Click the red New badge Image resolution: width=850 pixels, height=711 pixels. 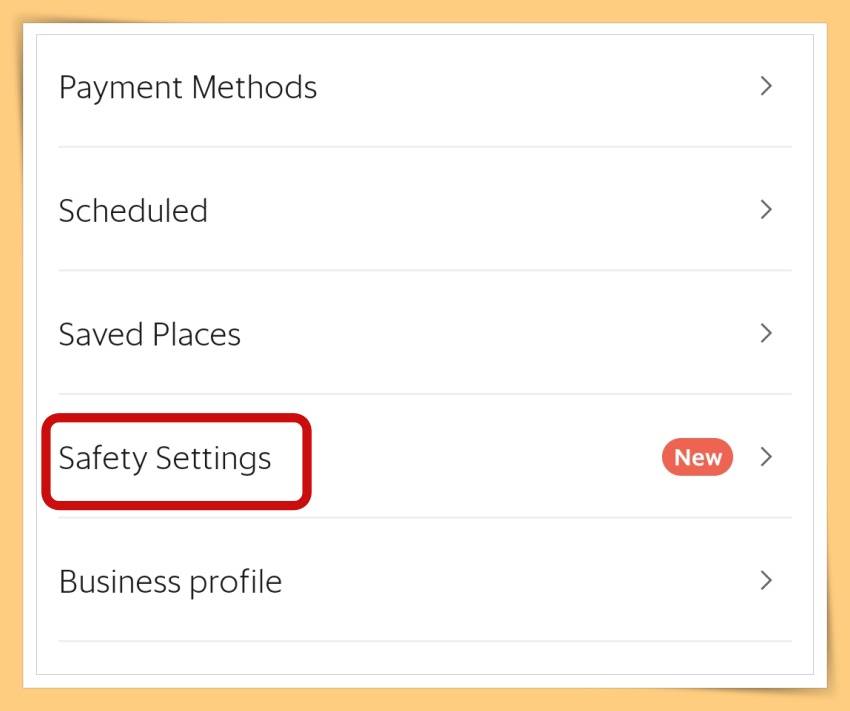[697, 457]
